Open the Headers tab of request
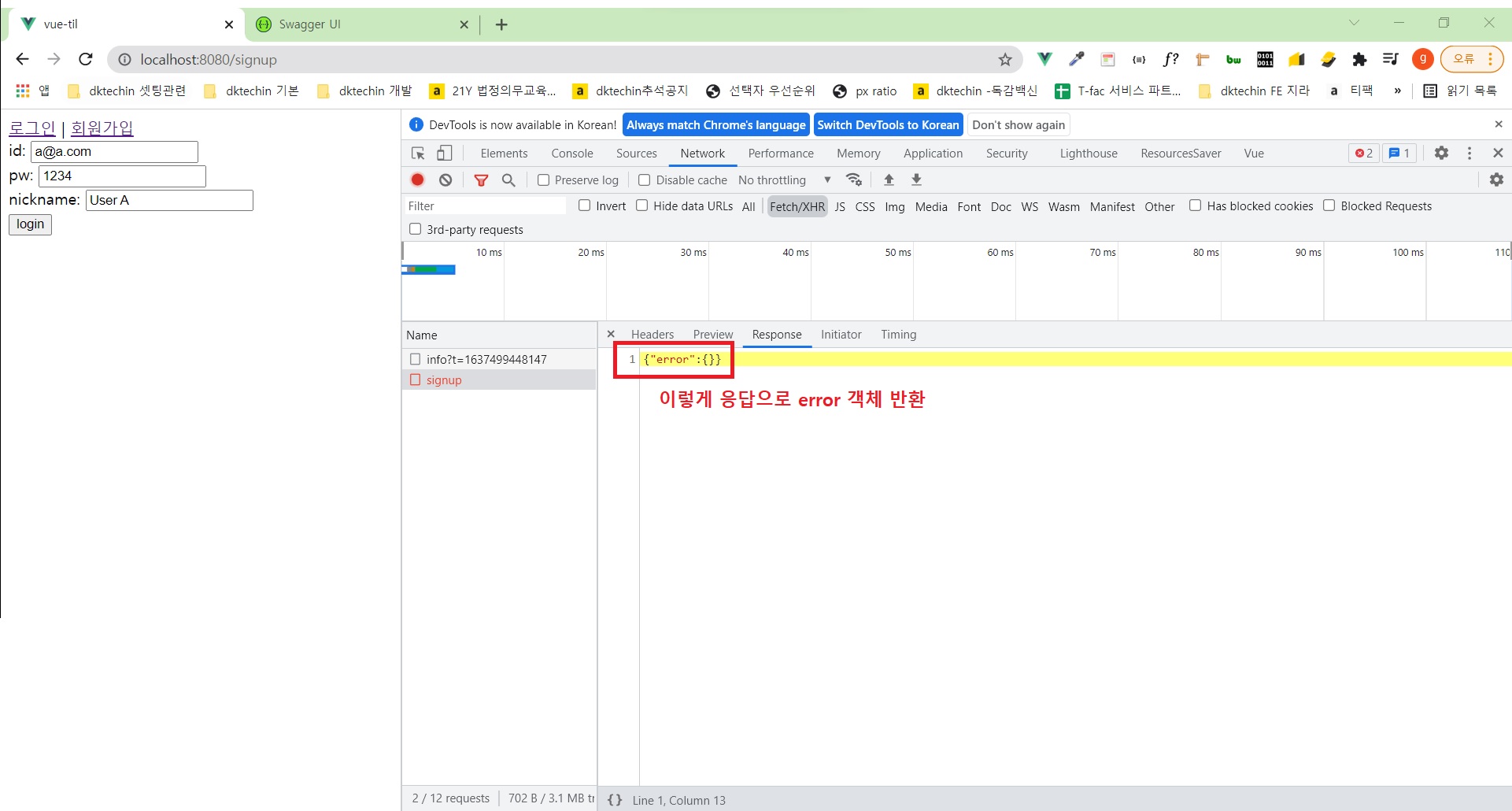 (x=652, y=335)
